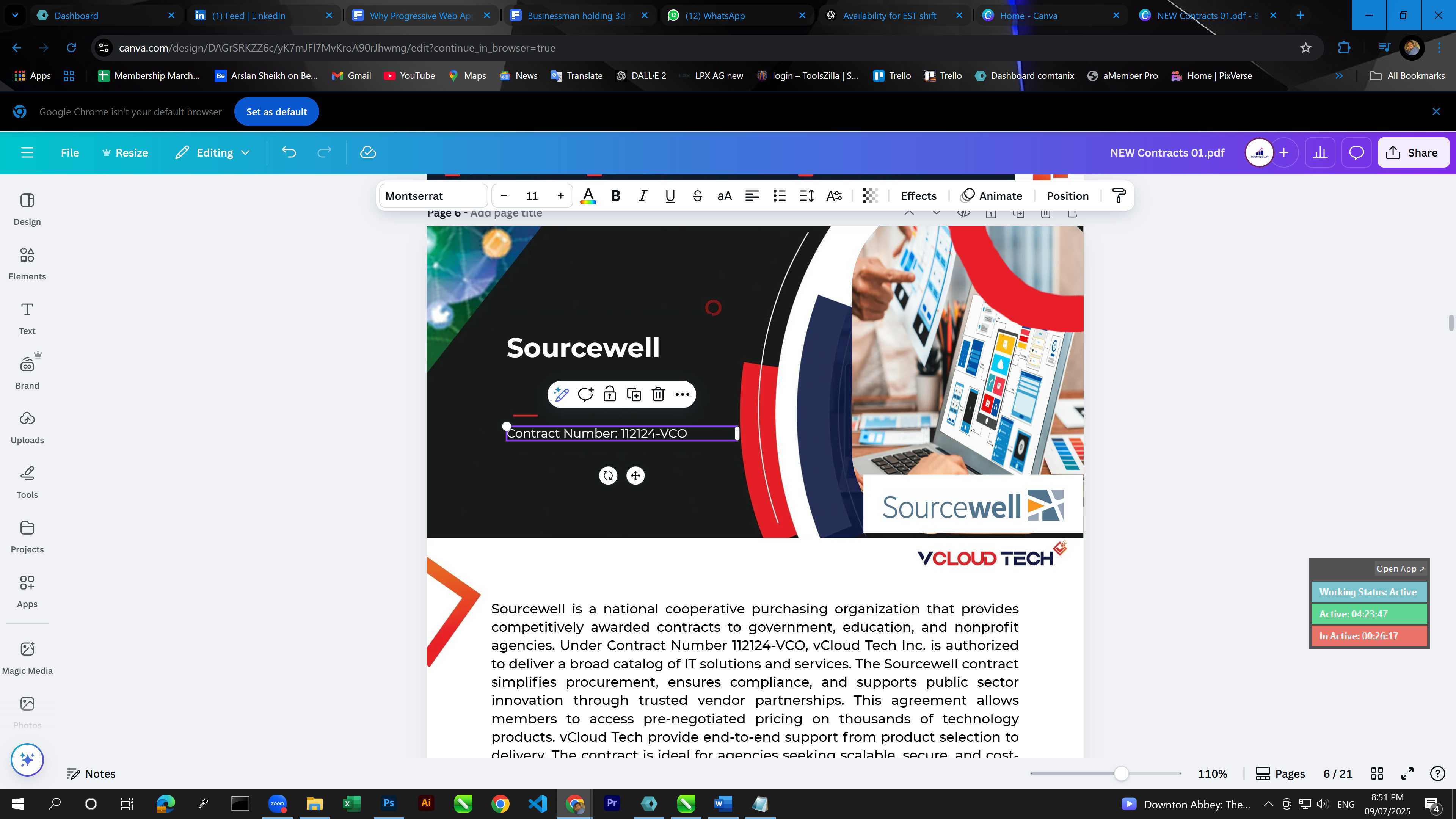Switch to the Home - Canva tab
The height and width of the screenshot is (819, 1456).
[1050, 15]
